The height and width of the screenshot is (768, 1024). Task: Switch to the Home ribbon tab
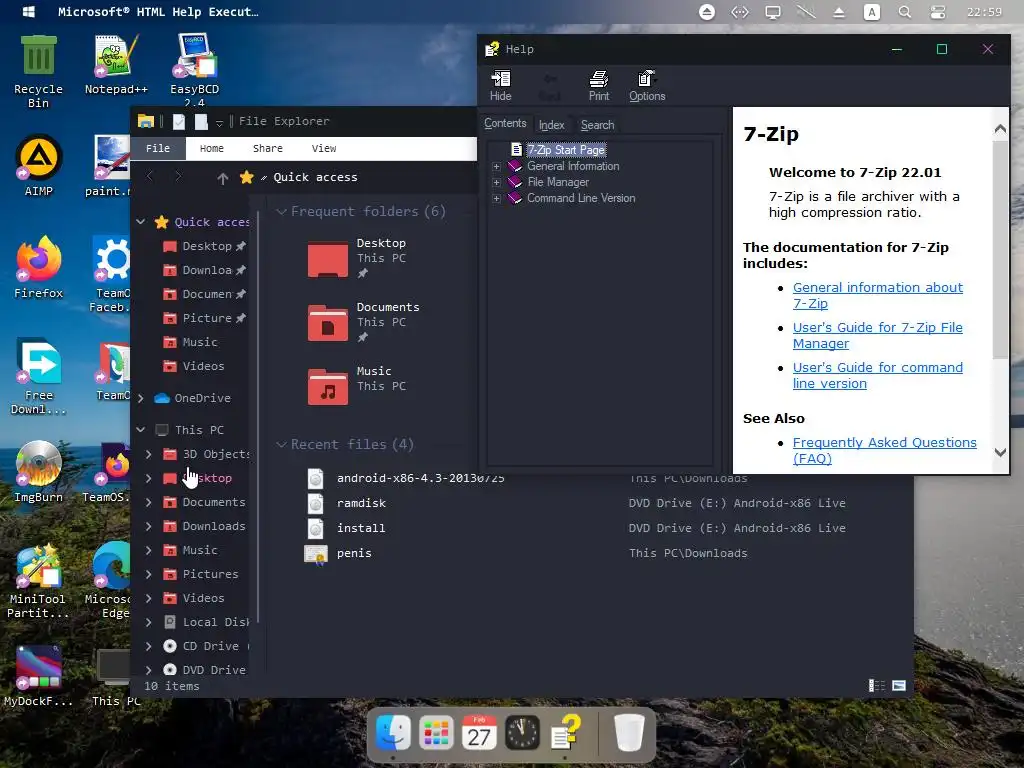tap(212, 148)
